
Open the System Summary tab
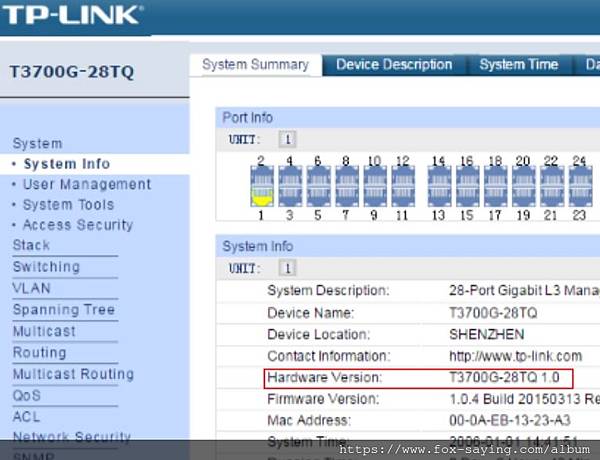click(256, 65)
